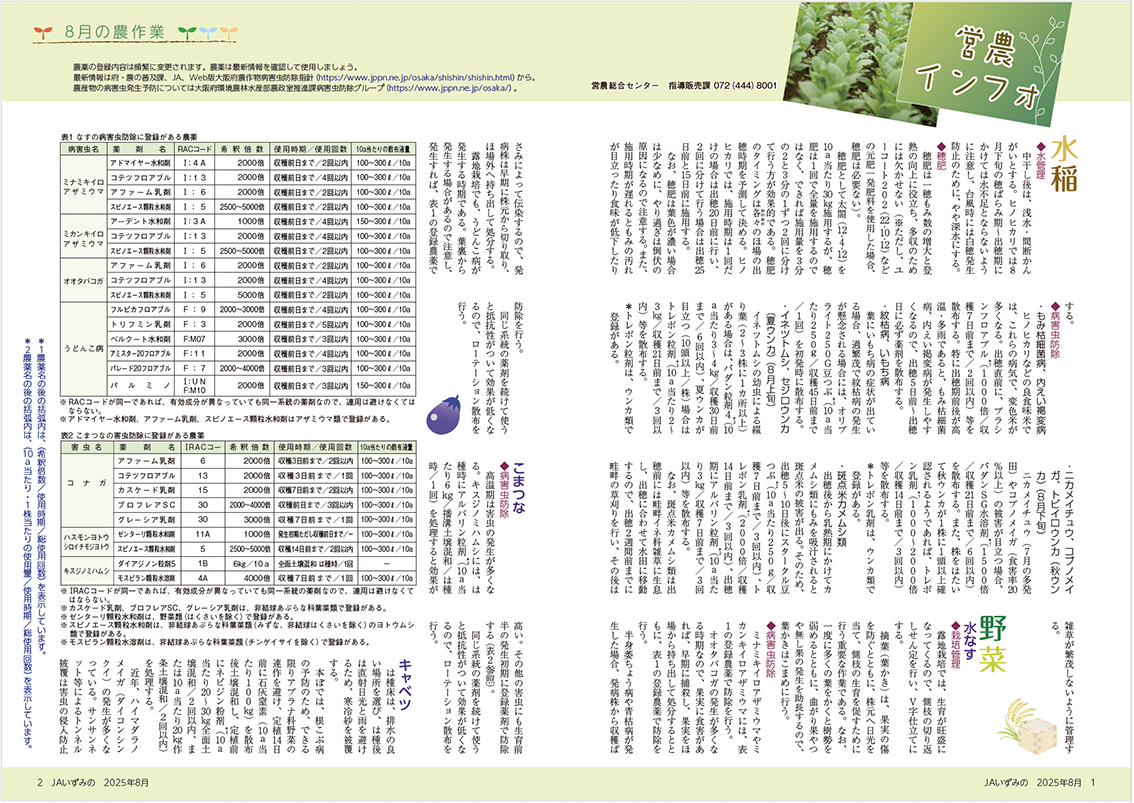Click the トリフミン乳剤 cell
The width and height of the screenshot is (1134, 803).
[141, 325]
